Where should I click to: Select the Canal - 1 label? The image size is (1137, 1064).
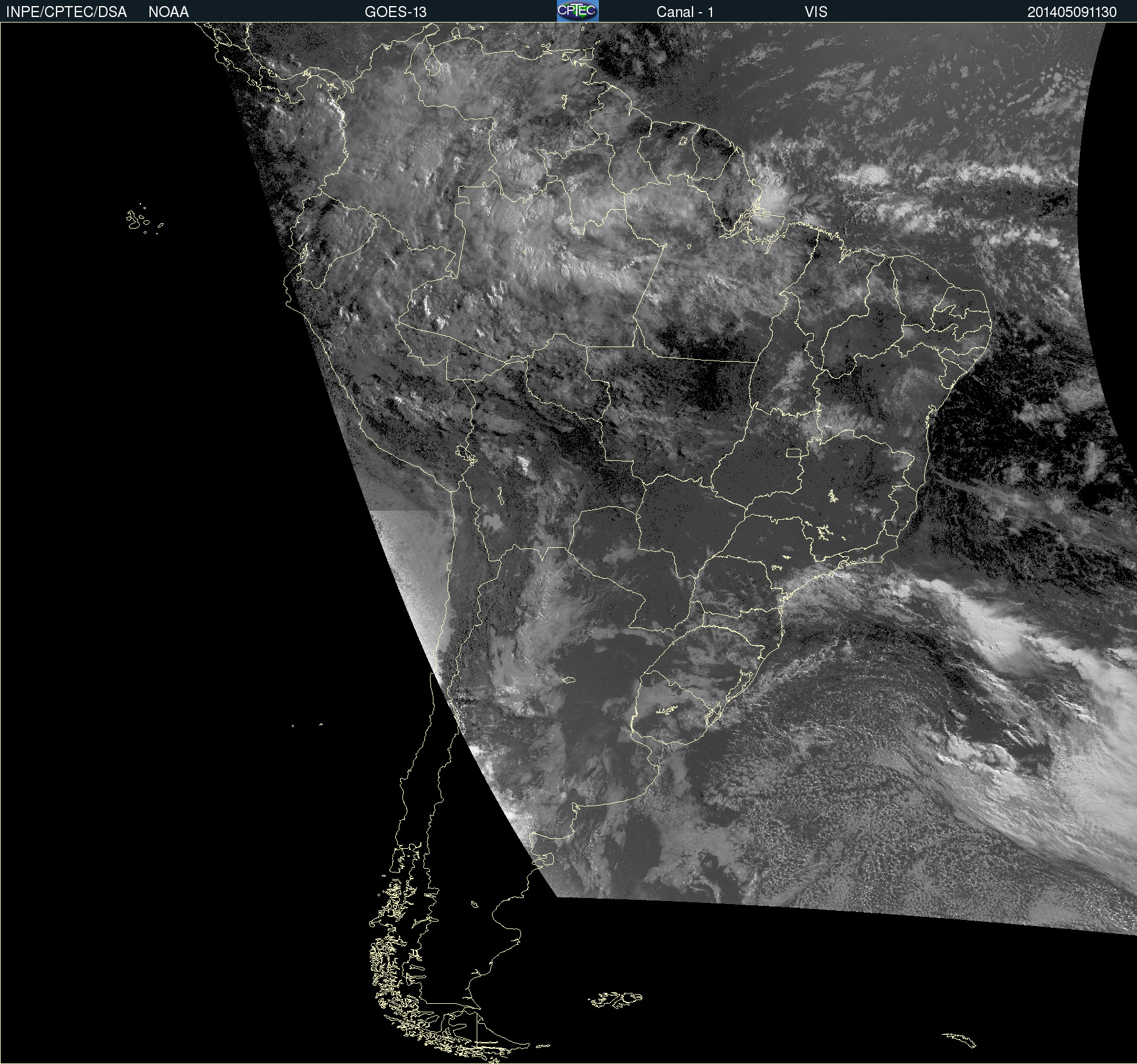coord(685,12)
